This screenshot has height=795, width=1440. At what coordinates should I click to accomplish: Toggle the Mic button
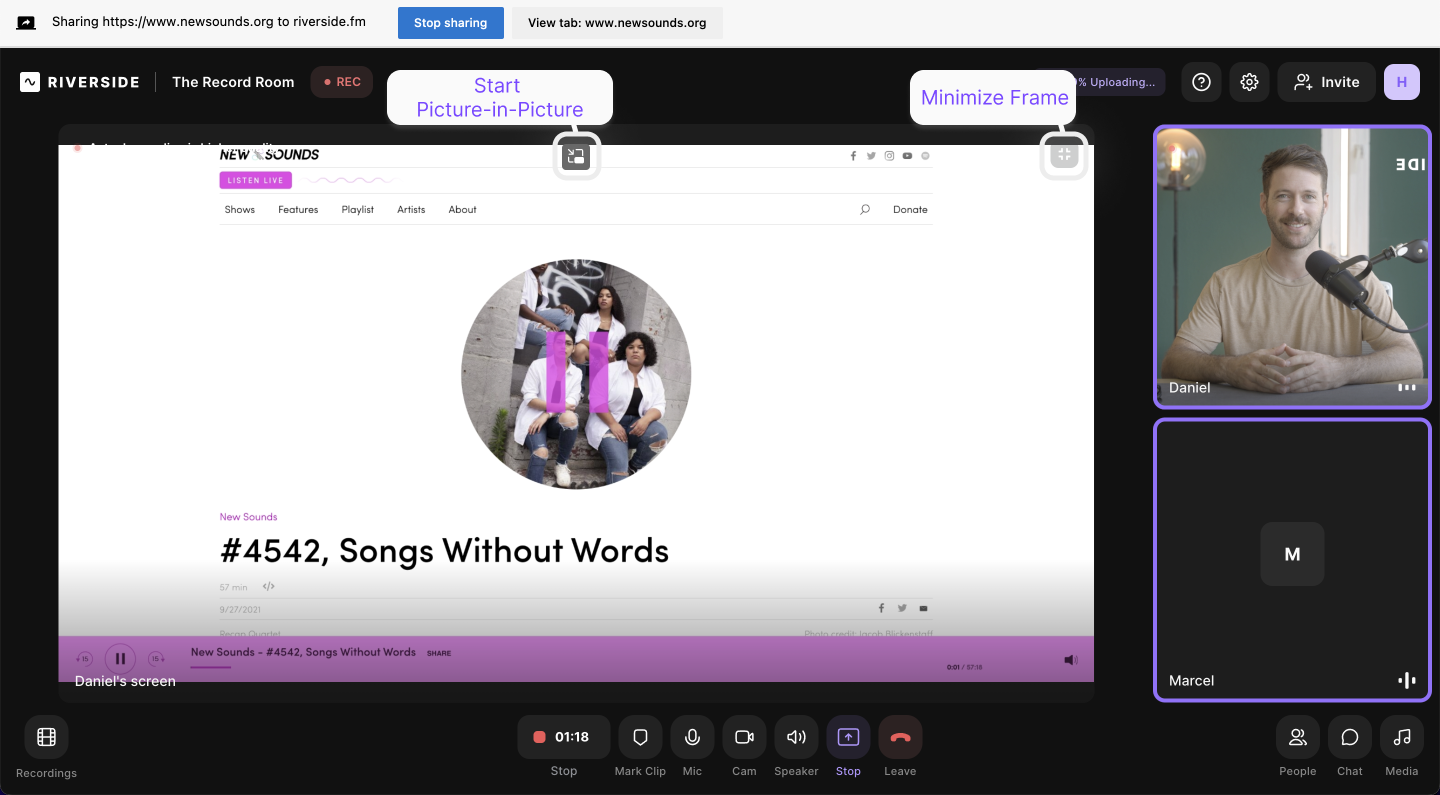692,737
